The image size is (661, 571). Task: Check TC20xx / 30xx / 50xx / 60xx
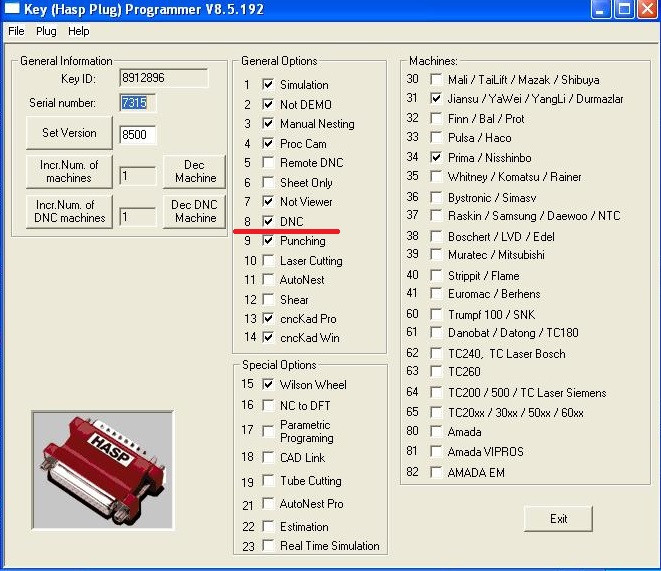click(x=436, y=412)
